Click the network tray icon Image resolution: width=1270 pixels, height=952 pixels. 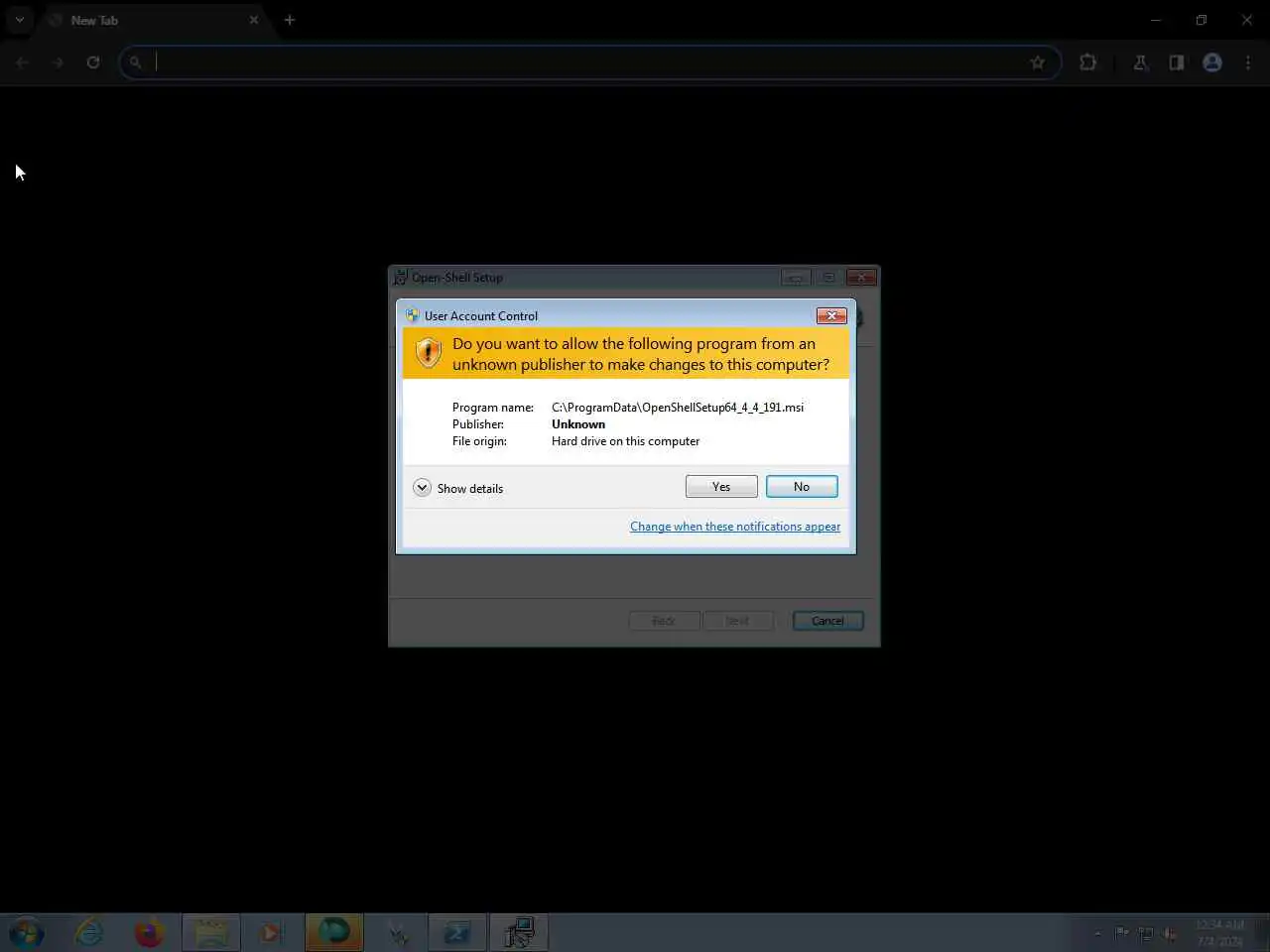(x=1146, y=933)
